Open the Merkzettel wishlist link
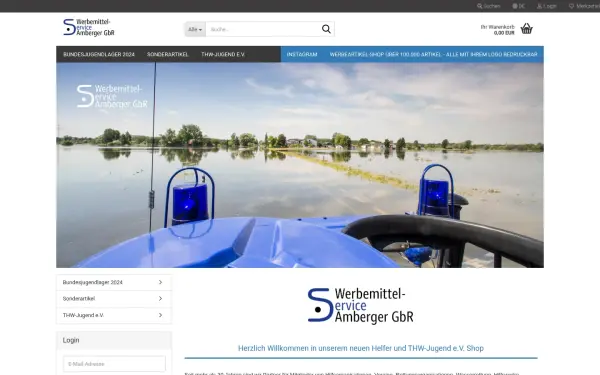The width and height of the screenshot is (600, 375). [x=584, y=6]
